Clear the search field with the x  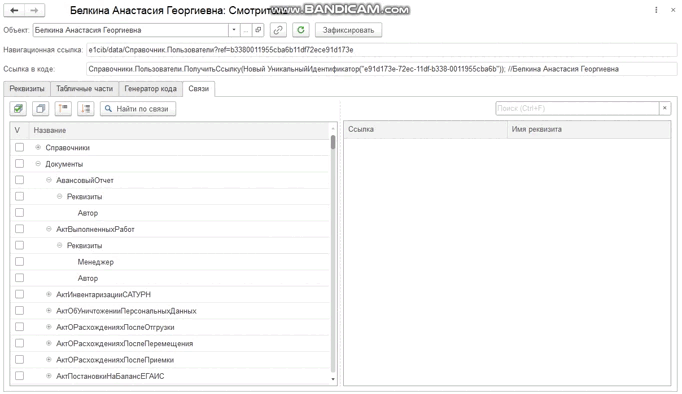point(665,108)
